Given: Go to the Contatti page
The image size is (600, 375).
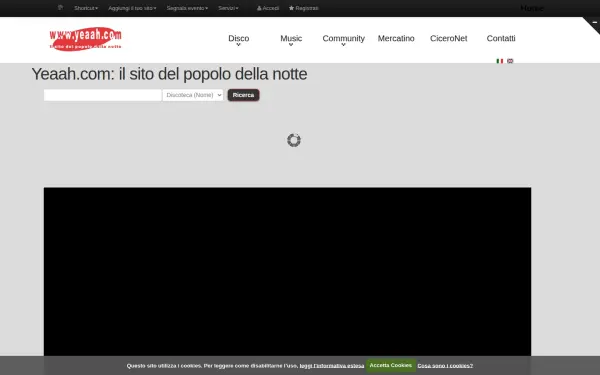Looking at the screenshot, I should tap(501, 38).
